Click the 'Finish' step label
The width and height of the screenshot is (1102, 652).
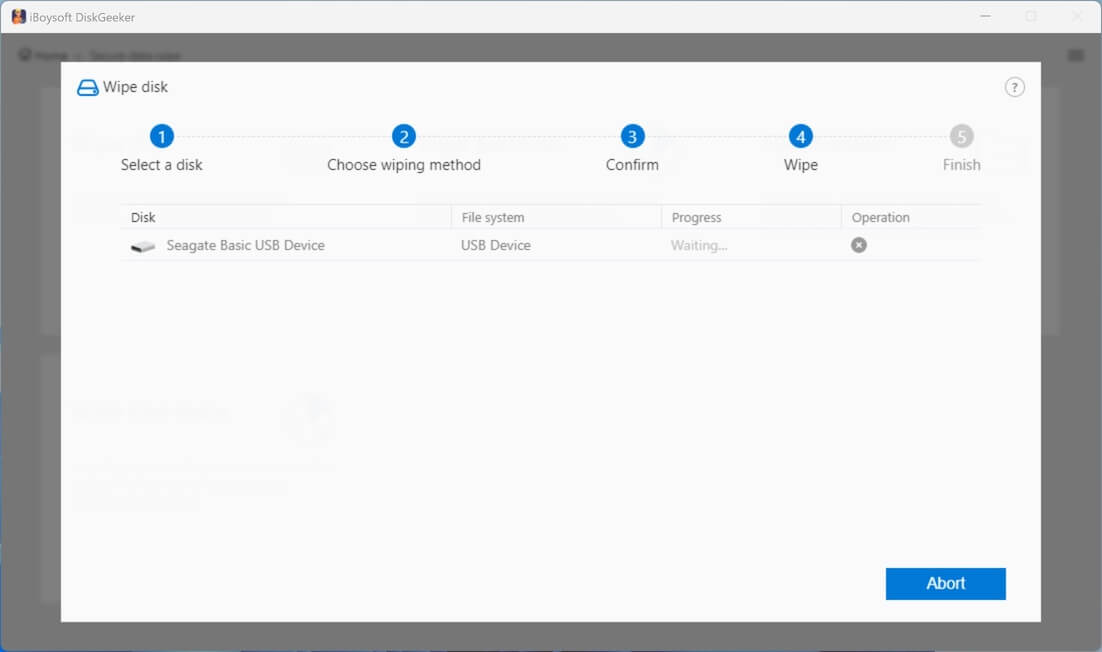(961, 164)
